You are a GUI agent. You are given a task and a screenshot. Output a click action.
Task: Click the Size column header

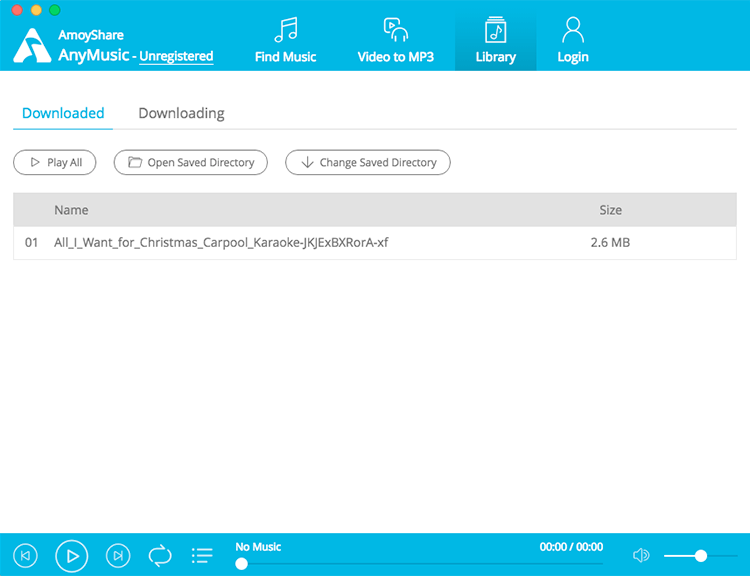coord(611,210)
